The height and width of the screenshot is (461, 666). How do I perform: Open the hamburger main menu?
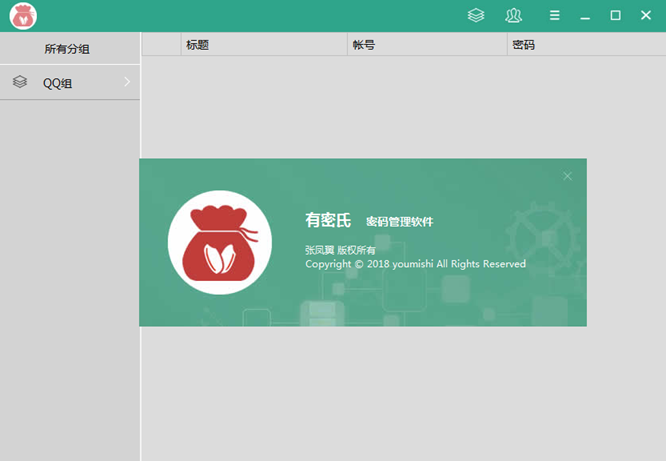tap(554, 15)
